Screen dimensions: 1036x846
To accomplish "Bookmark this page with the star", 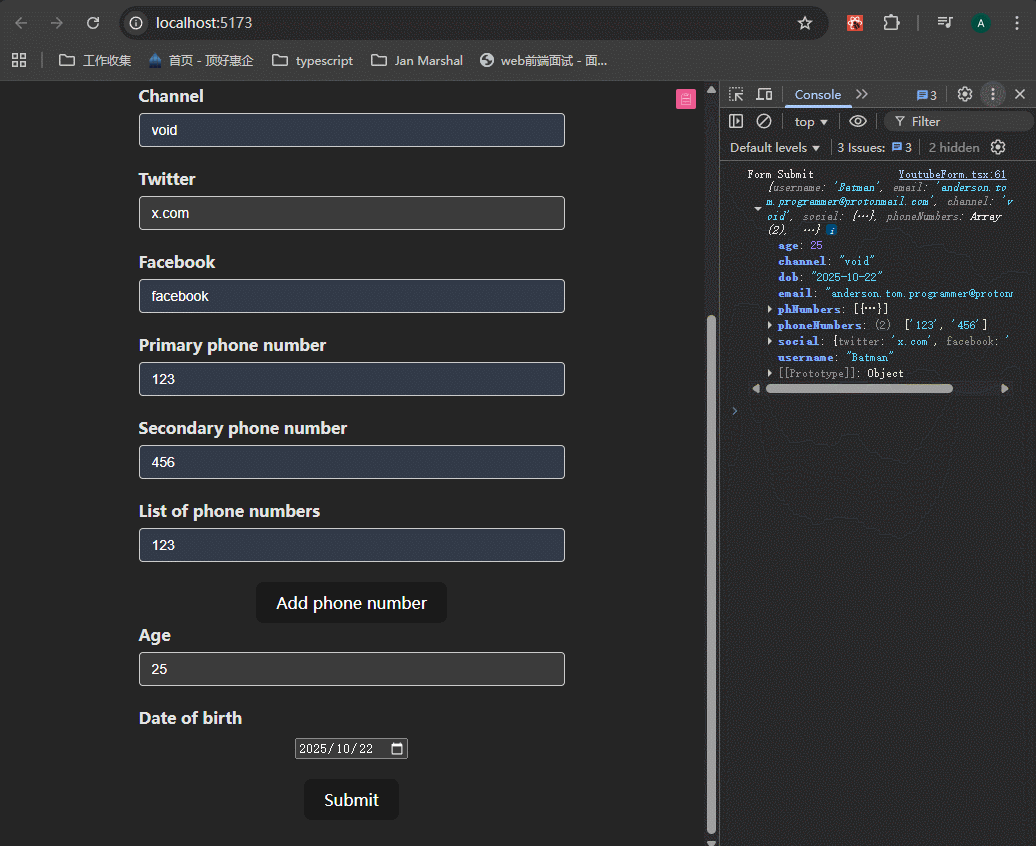I will (805, 23).
